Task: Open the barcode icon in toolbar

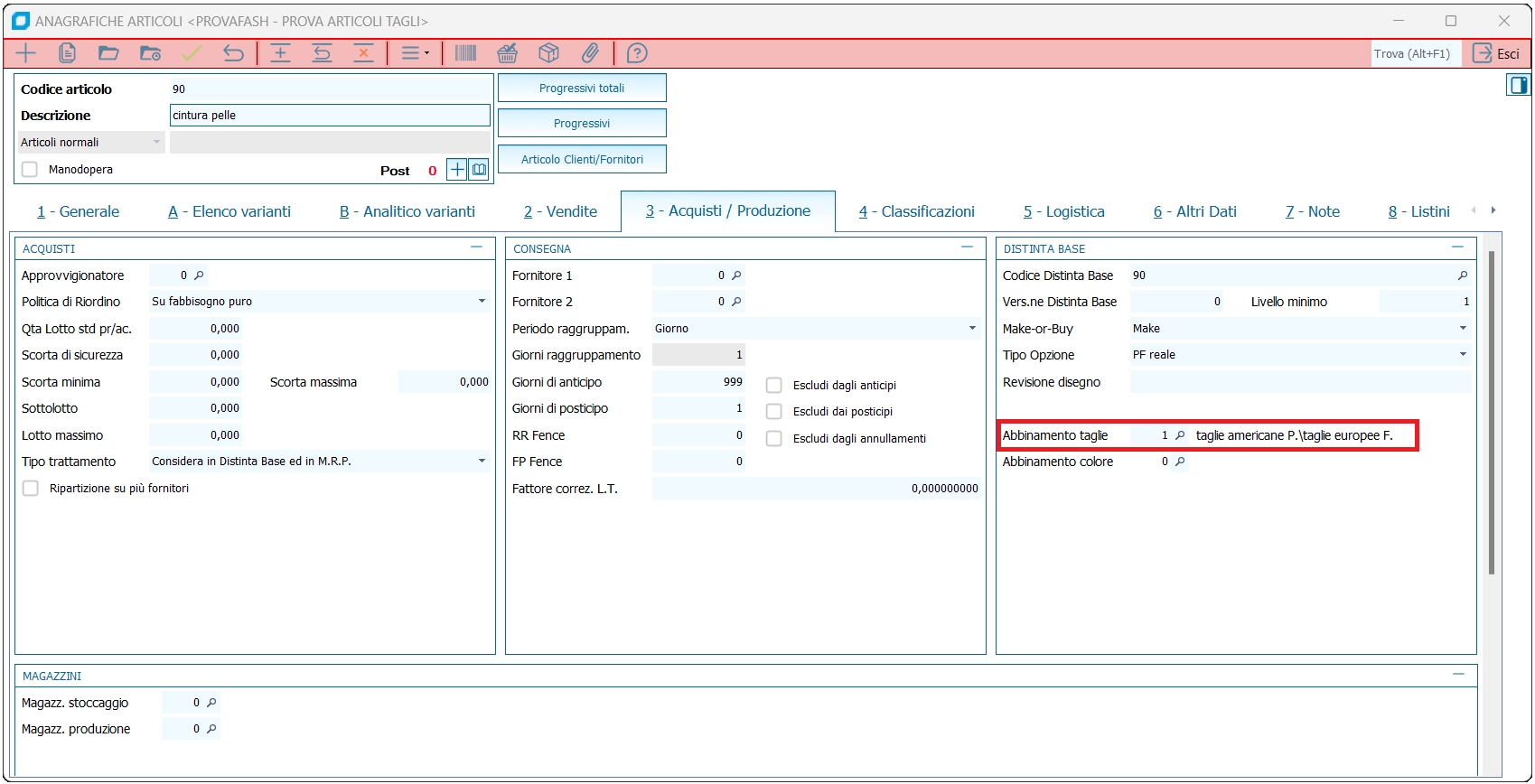Action: tap(465, 53)
